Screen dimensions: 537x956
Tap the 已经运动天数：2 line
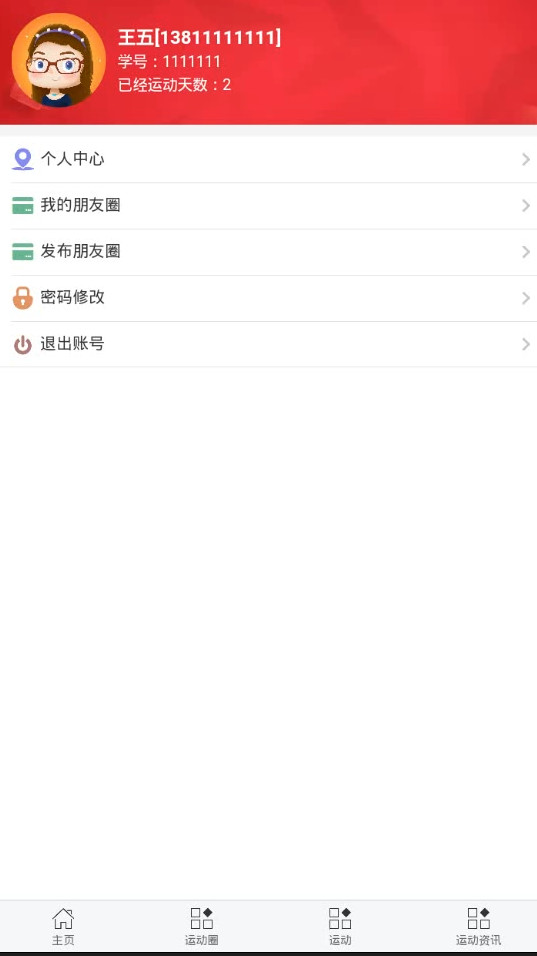[x=174, y=85]
